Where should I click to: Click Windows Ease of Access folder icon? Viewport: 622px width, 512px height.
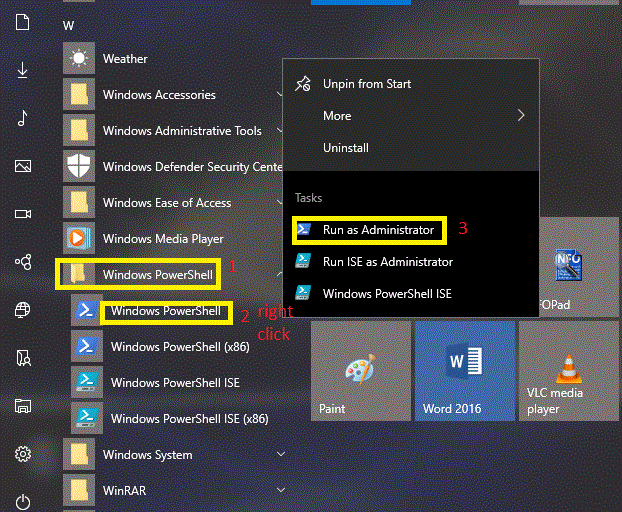pyautogui.click(x=79, y=202)
